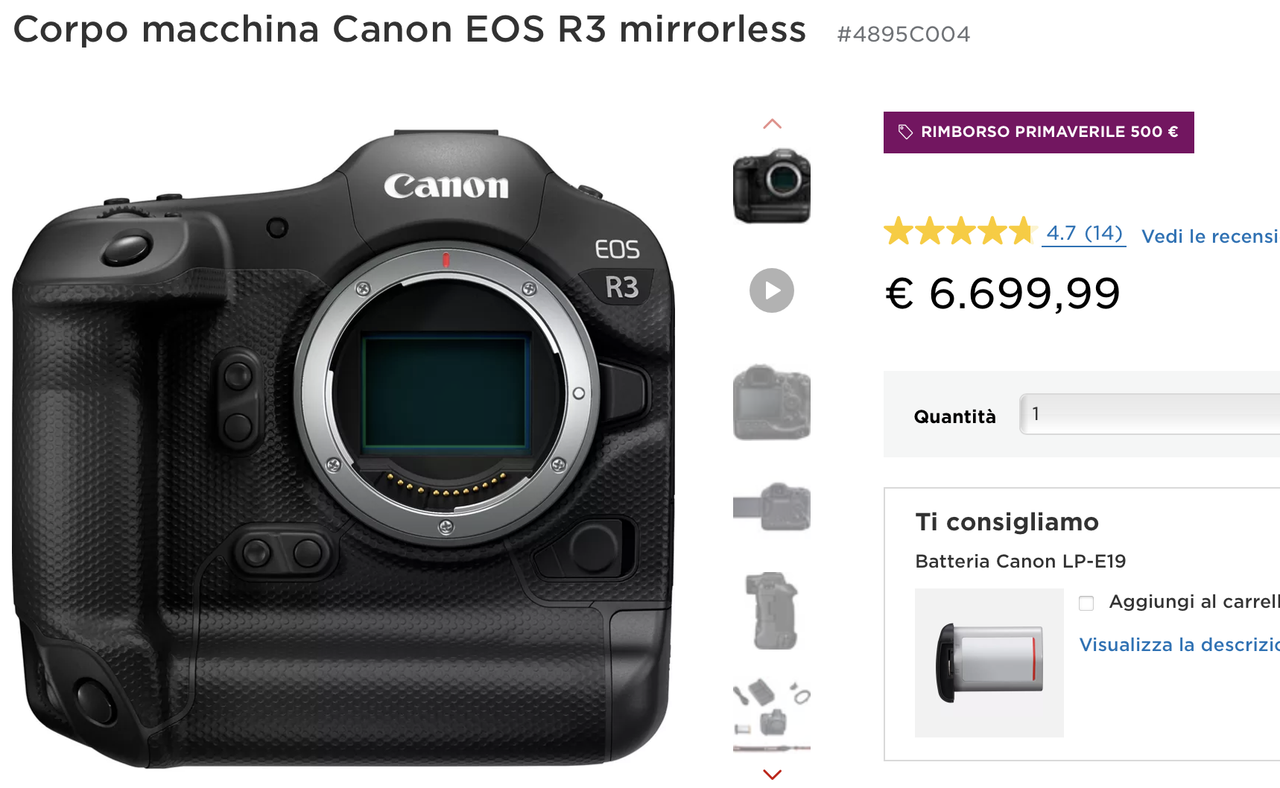Click the Batteria Canon LP-E19 title
1280x788 pixels.
click(1020, 561)
